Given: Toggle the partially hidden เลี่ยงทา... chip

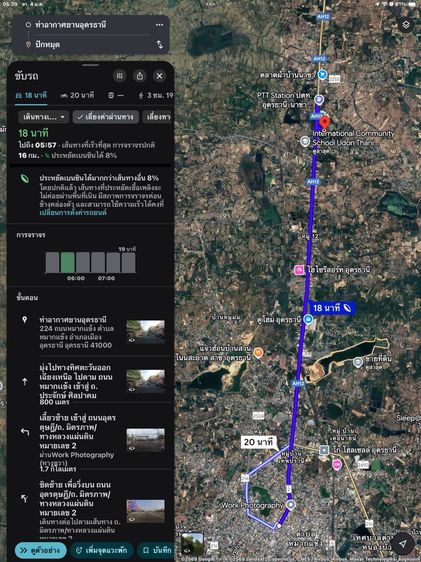Looking at the screenshot, I should click(x=158, y=117).
